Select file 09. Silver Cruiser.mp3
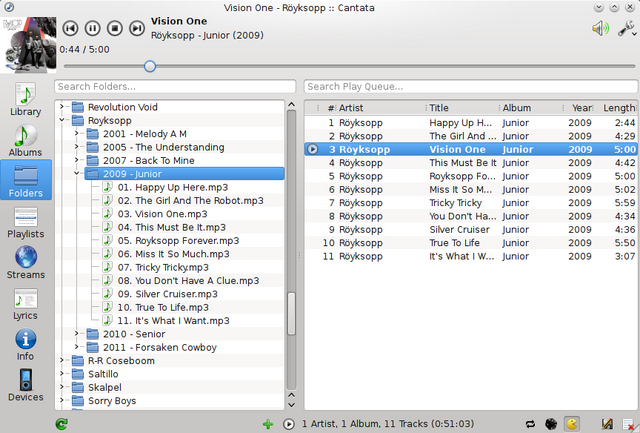This screenshot has height=433, width=640. point(167,294)
